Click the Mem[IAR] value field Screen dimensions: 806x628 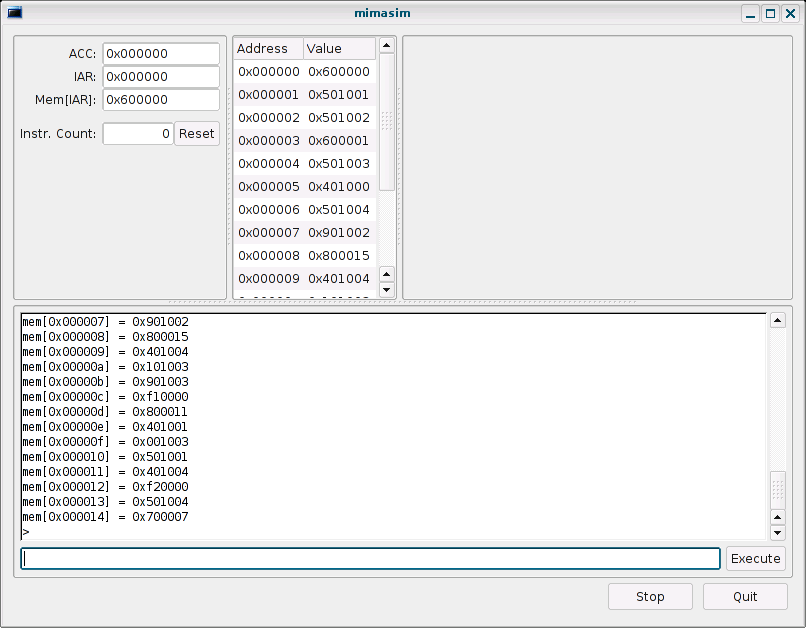(x=161, y=100)
